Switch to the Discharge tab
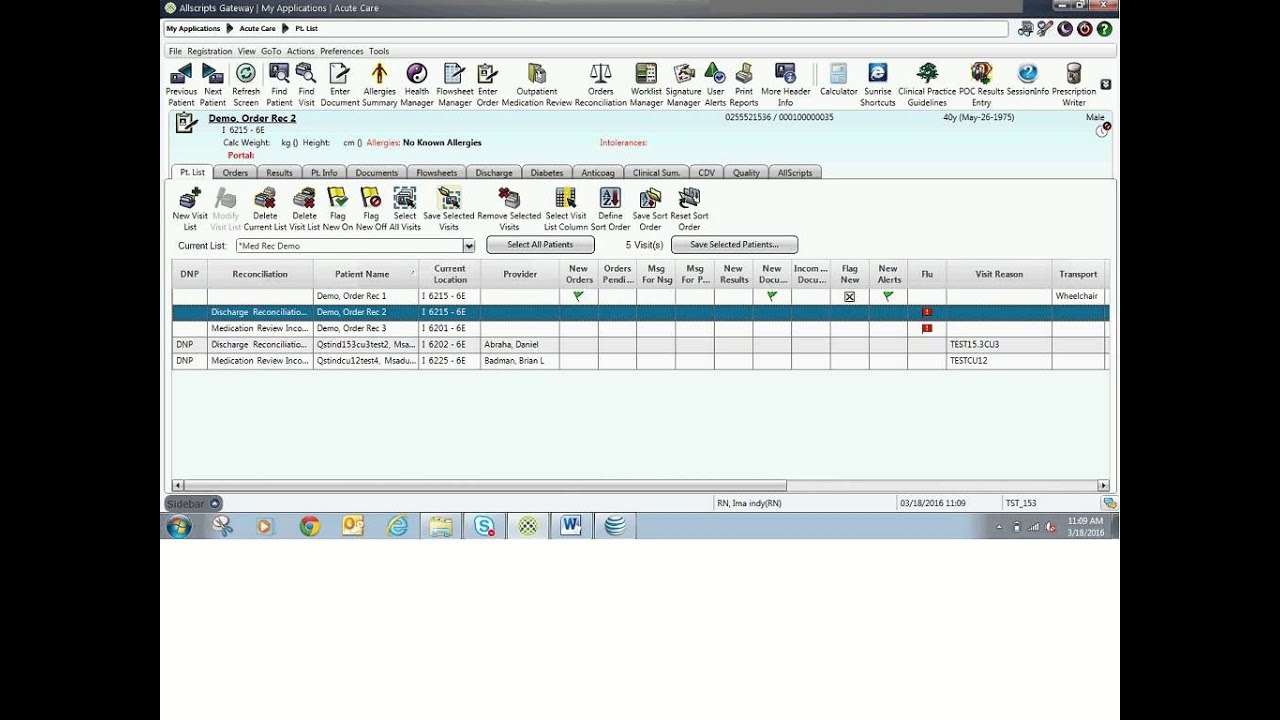This screenshot has width=1280, height=720. click(494, 173)
